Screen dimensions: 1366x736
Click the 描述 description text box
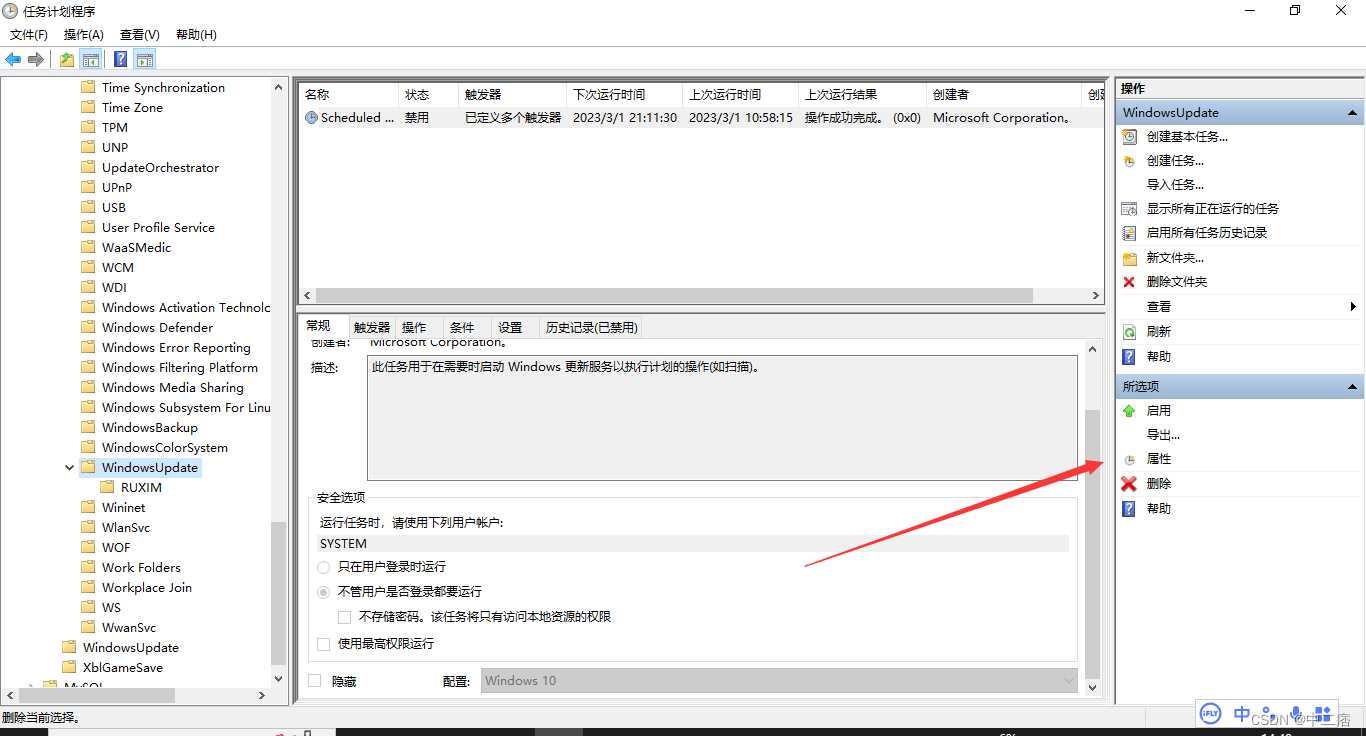(x=722, y=418)
